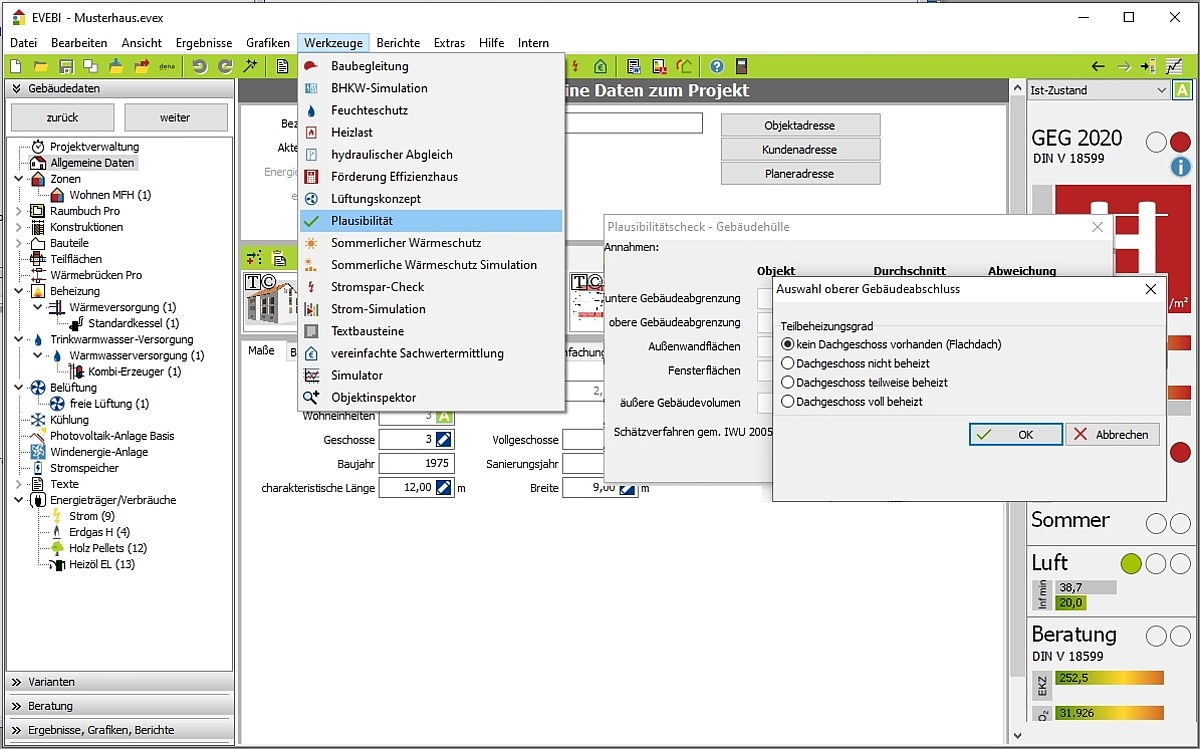Select hydraulischer Abgleich from the menu
The width and height of the screenshot is (1200, 749).
click(x=431, y=154)
